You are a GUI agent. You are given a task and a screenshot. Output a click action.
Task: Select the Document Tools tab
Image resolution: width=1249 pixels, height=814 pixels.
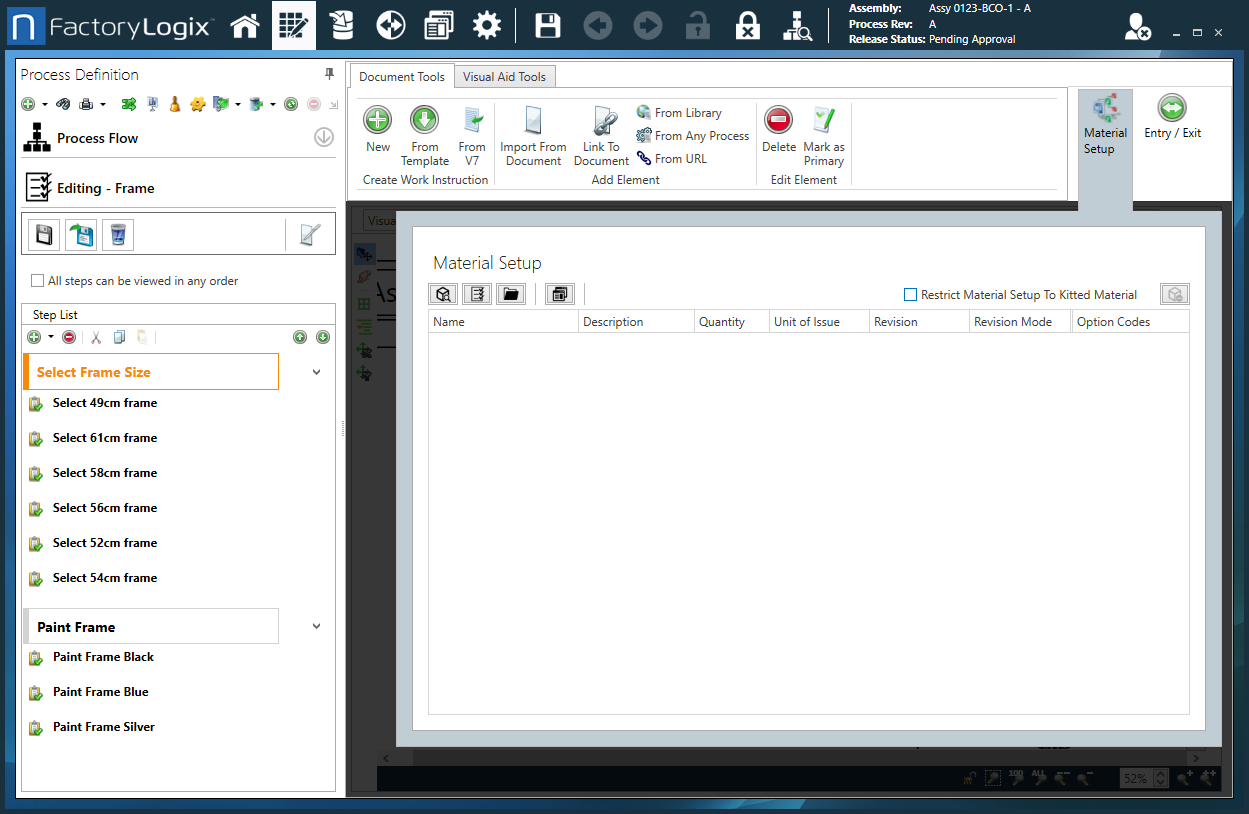point(402,76)
